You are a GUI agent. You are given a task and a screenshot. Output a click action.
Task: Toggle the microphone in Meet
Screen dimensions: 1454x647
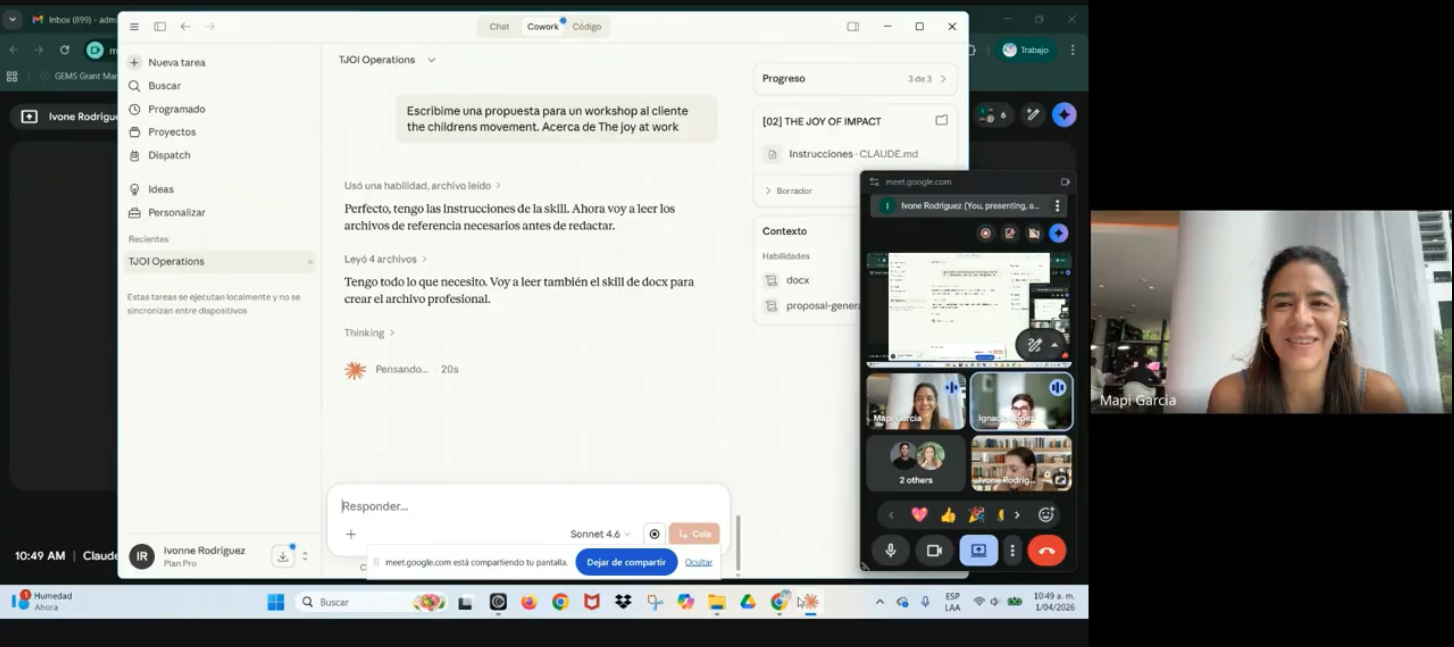(x=890, y=551)
